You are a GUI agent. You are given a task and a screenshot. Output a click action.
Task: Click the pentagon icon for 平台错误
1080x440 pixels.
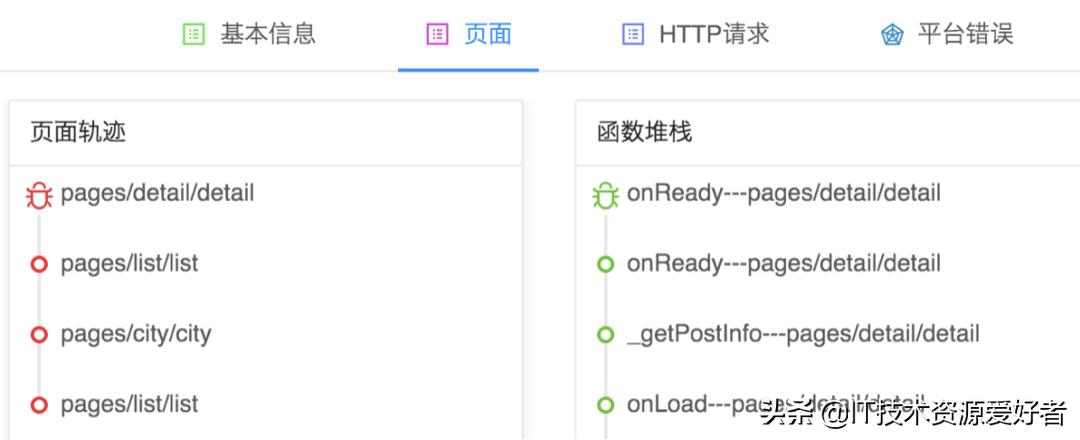892,35
